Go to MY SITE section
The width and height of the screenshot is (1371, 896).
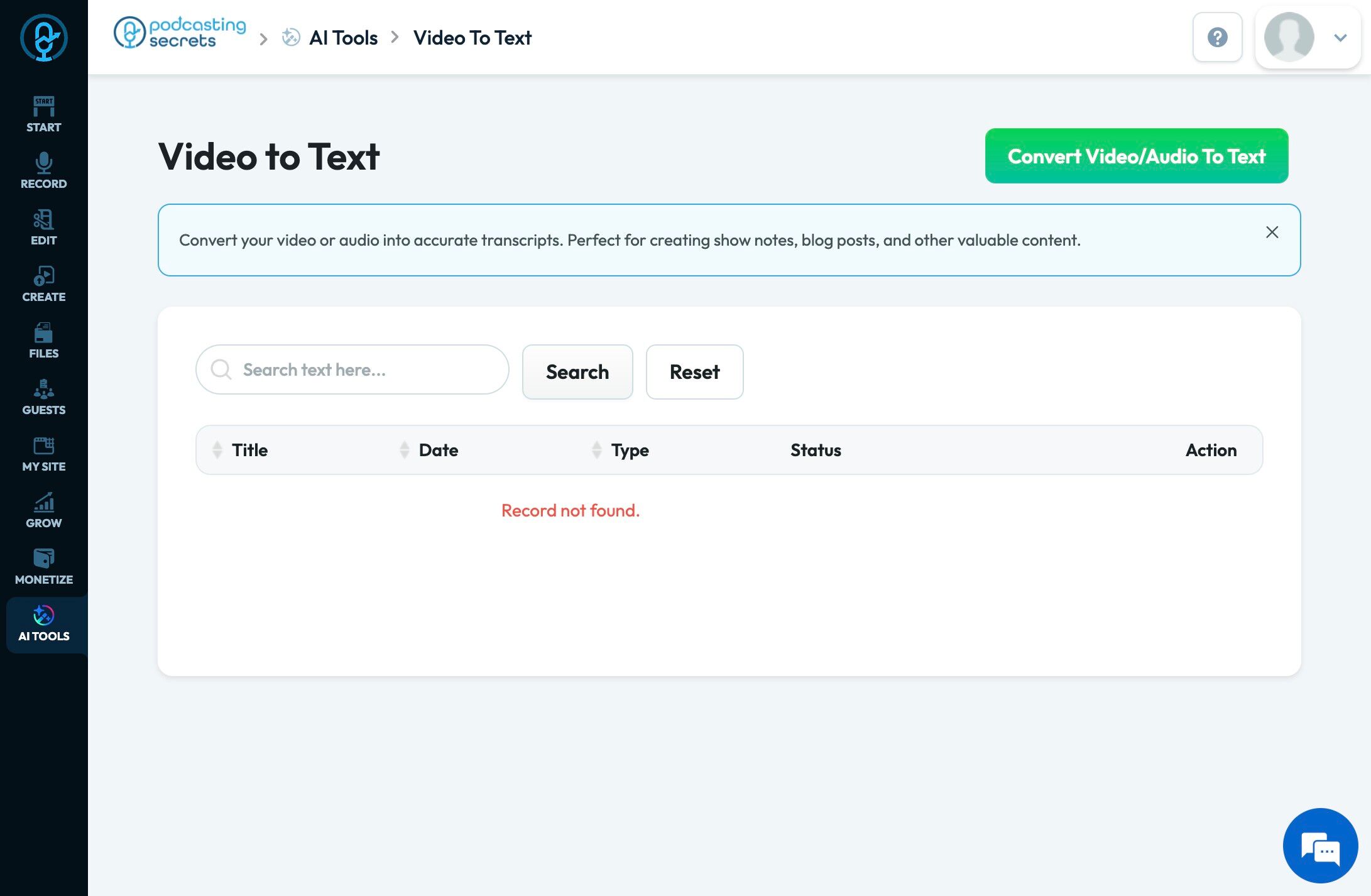coord(43,454)
